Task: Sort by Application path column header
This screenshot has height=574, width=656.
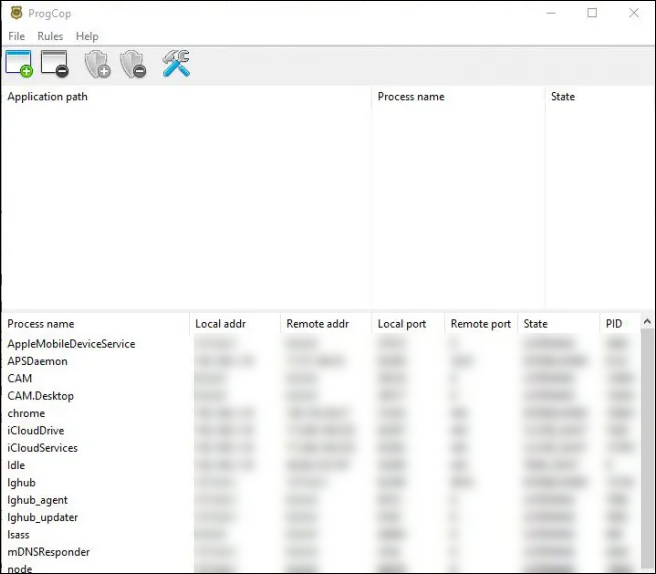Action: [x=47, y=97]
